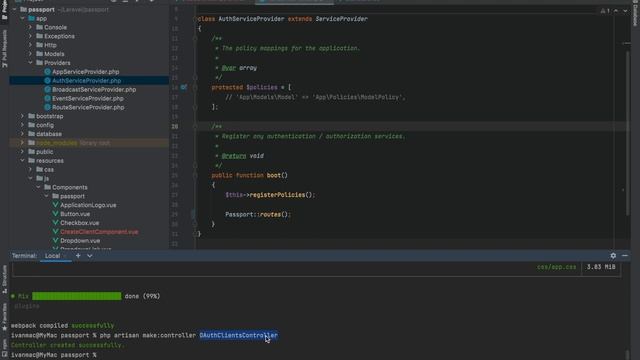Fold the boot() function in gutter
Image resolution: width=640 pixels, height=360 pixels.
195,176
